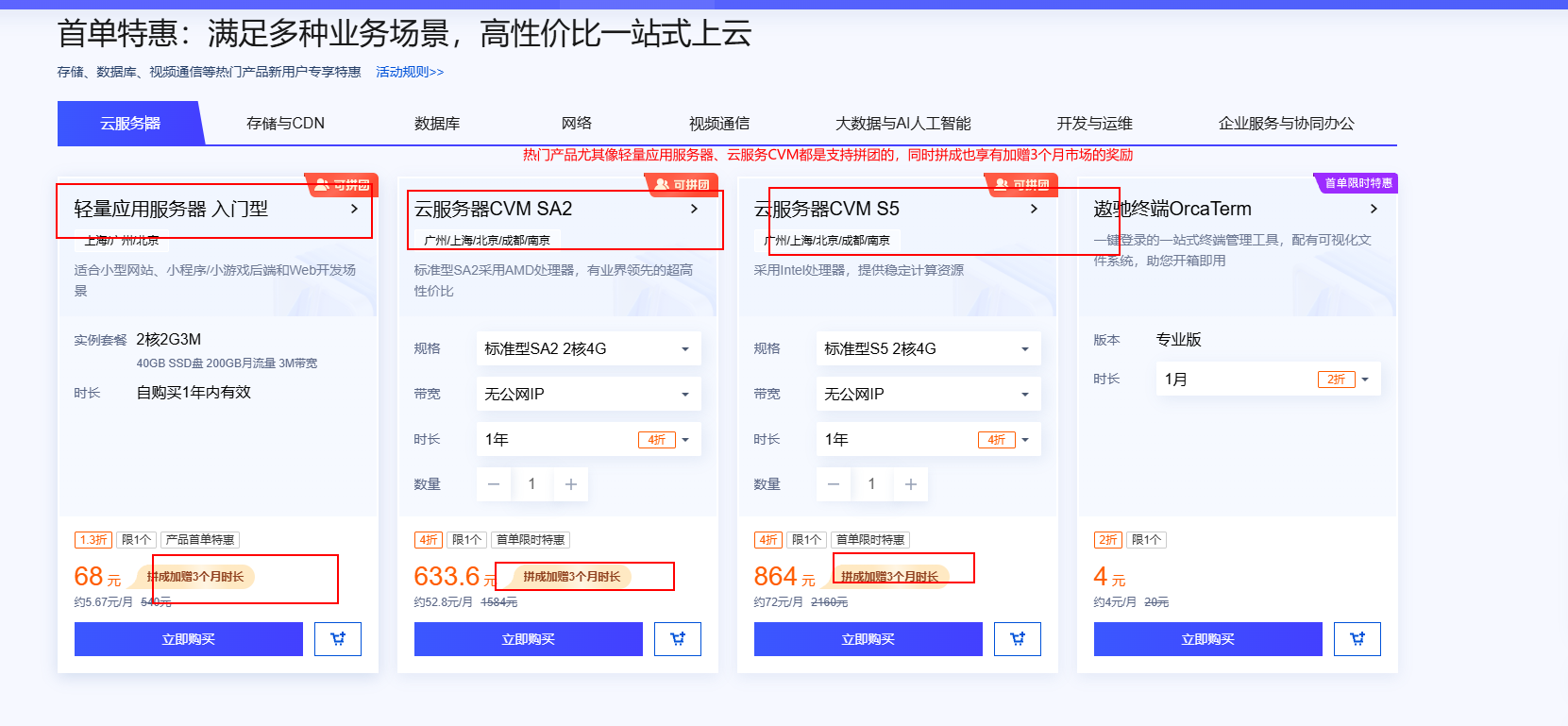Click 产品首单特惠 tag

pyautogui.click(x=200, y=540)
